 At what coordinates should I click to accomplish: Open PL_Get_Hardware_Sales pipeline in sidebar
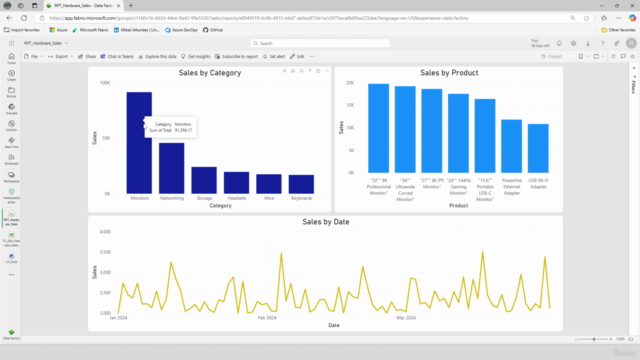(11, 239)
